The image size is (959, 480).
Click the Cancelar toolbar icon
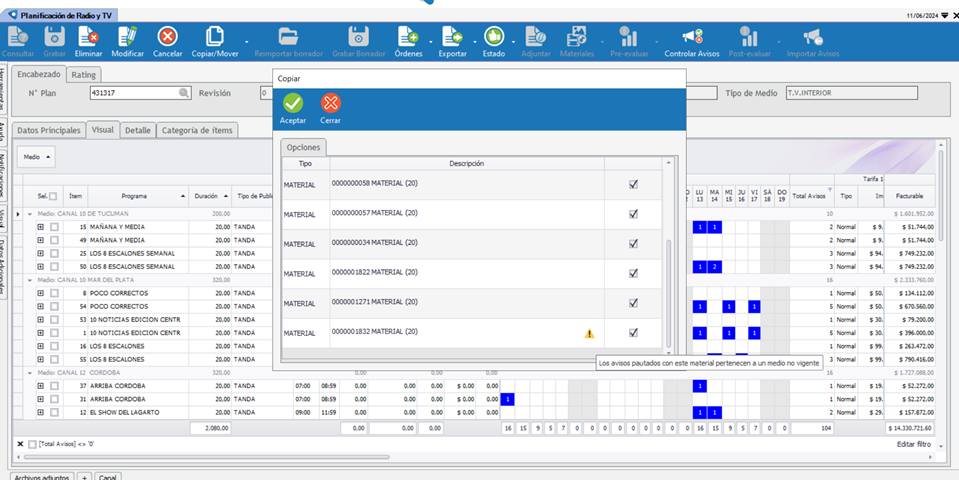(x=168, y=37)
